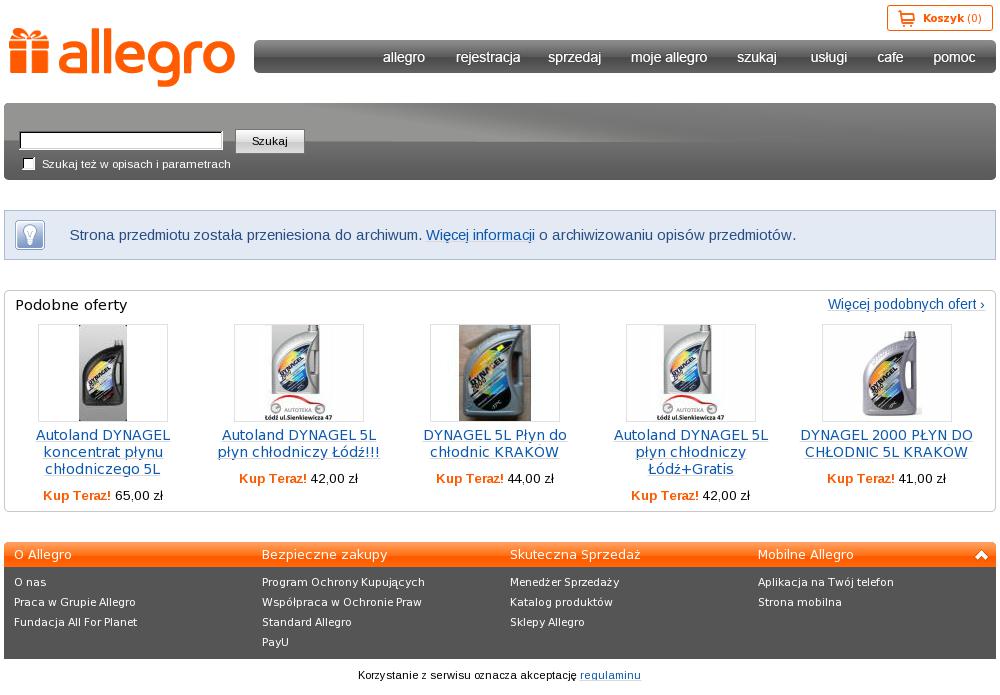
Task: Click Kup Teraz price 44,00 zł
Action: coord(495,479)
